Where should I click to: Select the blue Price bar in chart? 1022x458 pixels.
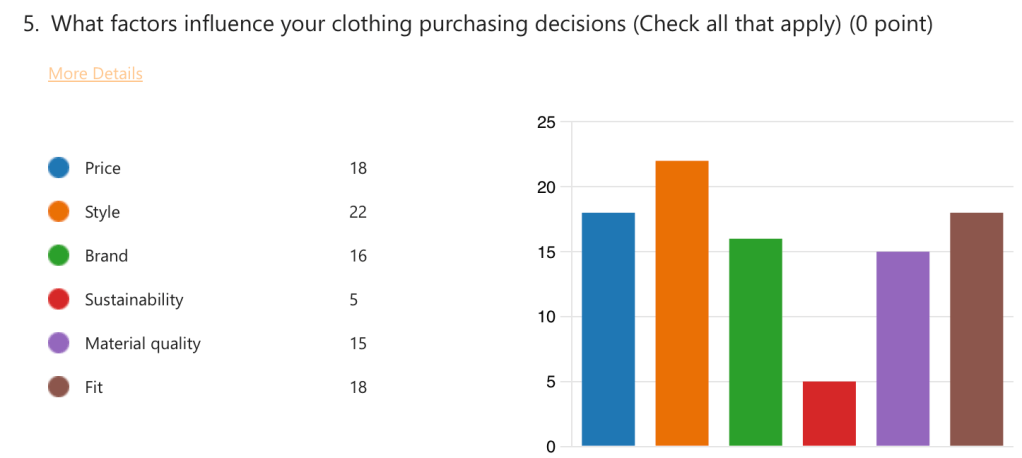608,329
